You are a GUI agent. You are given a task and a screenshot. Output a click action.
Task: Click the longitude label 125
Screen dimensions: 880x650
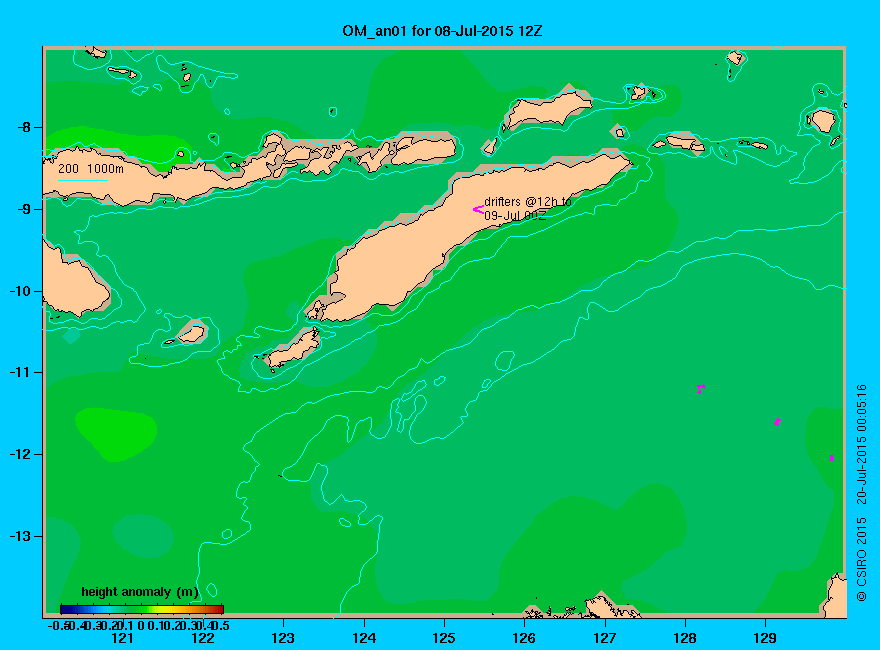point(444,638)
